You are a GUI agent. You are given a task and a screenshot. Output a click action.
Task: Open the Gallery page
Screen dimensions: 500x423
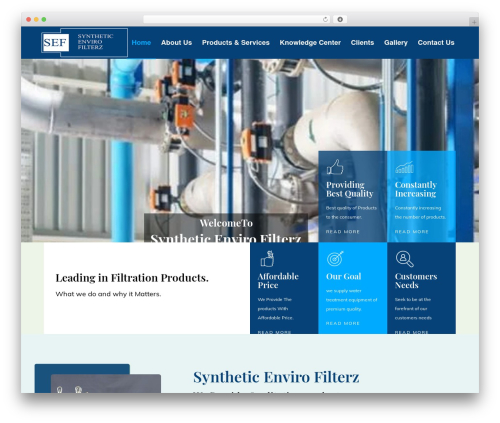[396, 43]
